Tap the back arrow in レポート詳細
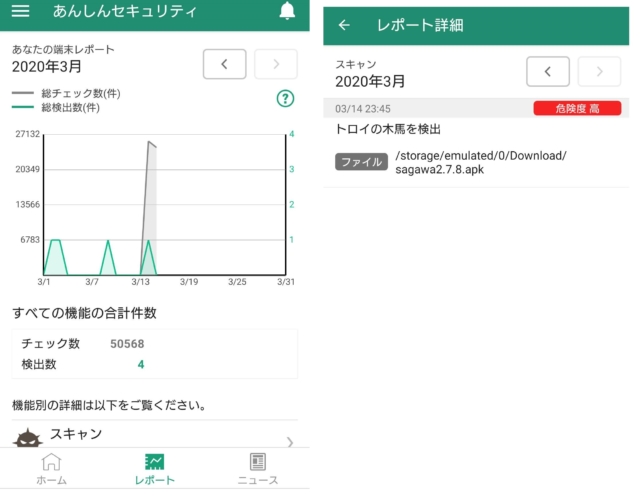640x502 pixels. pyautogui.click(x=344, y=25)
